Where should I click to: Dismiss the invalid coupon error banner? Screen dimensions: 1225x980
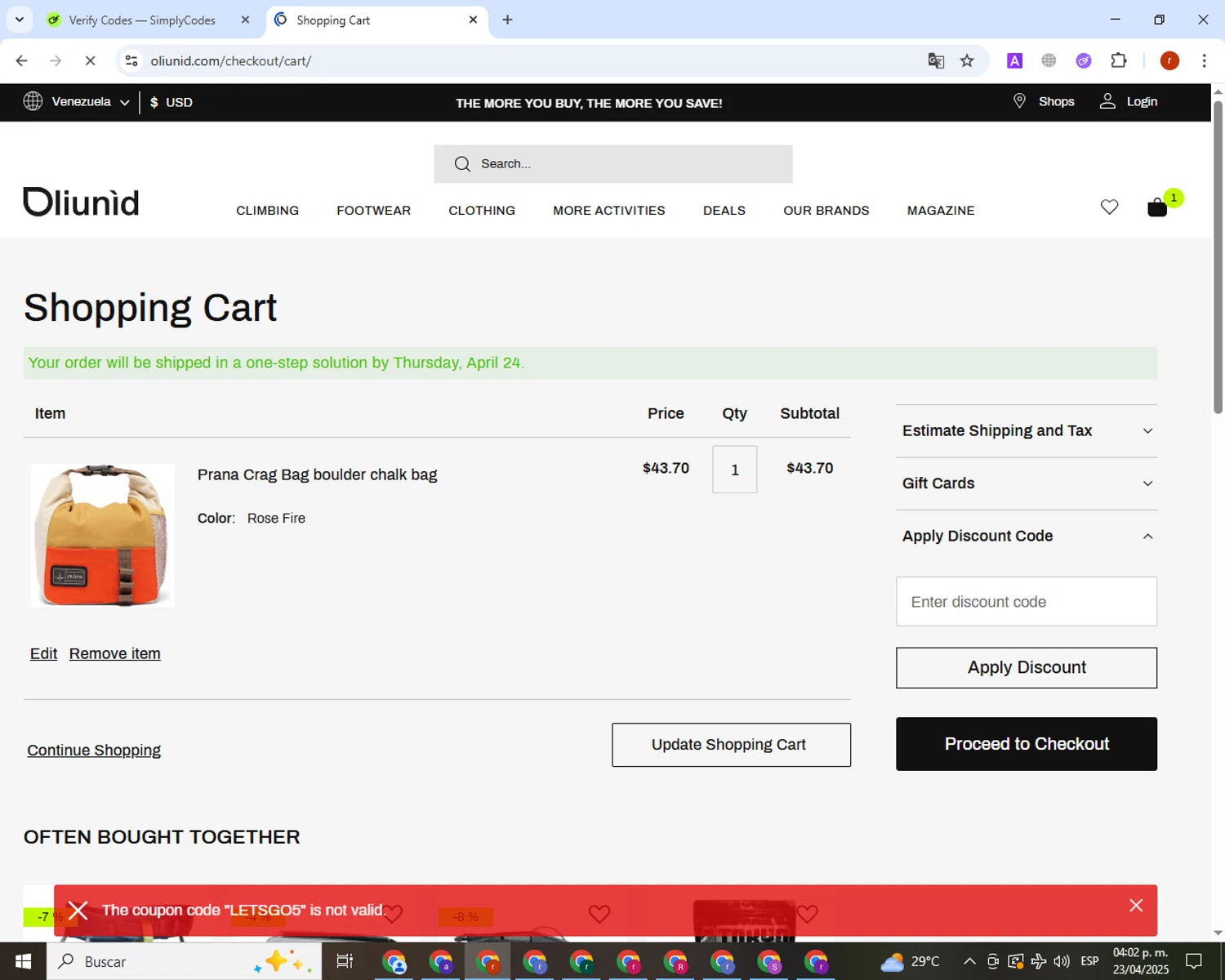click(1136, 906)
